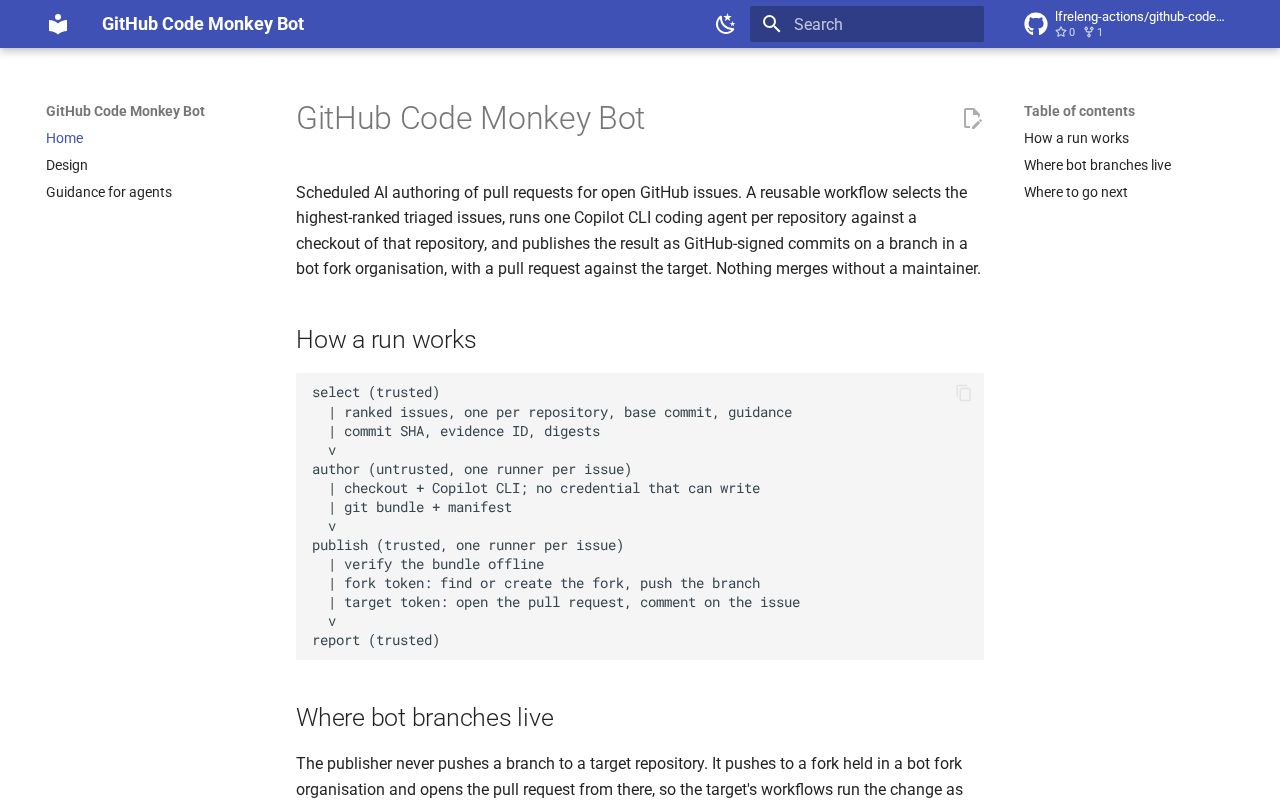Click the code line starting 'fork token: find or create'
Image resolution: width=1280 pixels, height=800 pixels.
click(552, 583)
